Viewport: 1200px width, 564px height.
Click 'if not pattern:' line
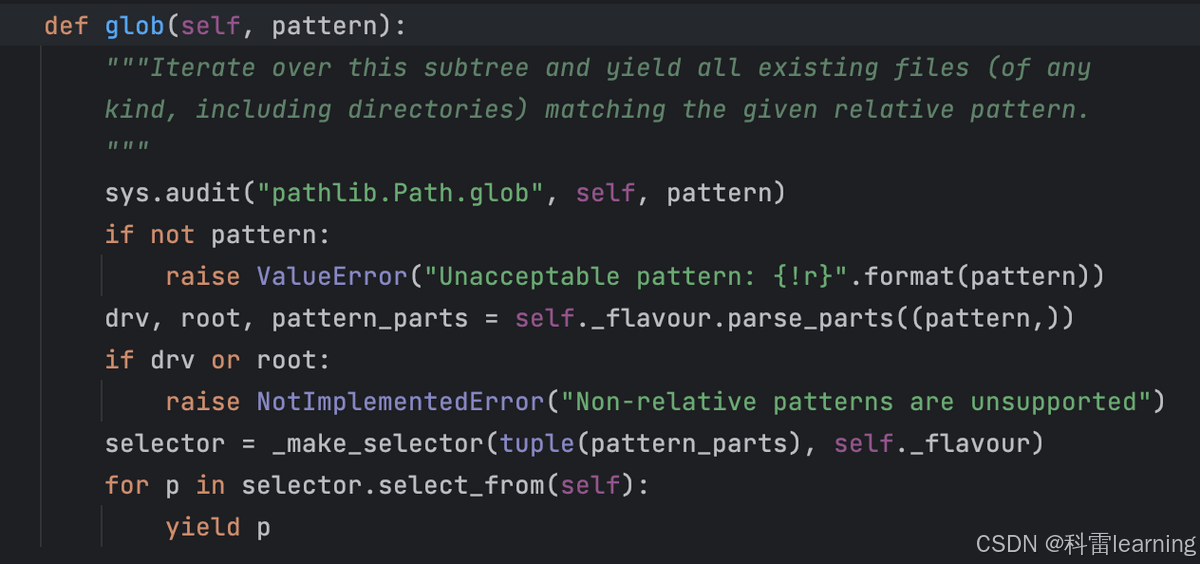click(218, 235)
